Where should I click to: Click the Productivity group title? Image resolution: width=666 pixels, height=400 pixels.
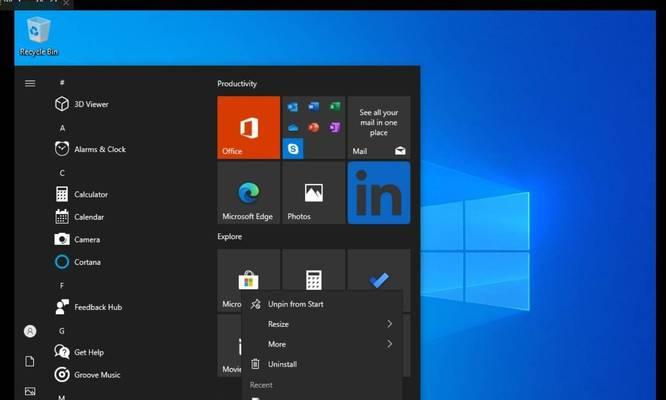coord(237,84)
